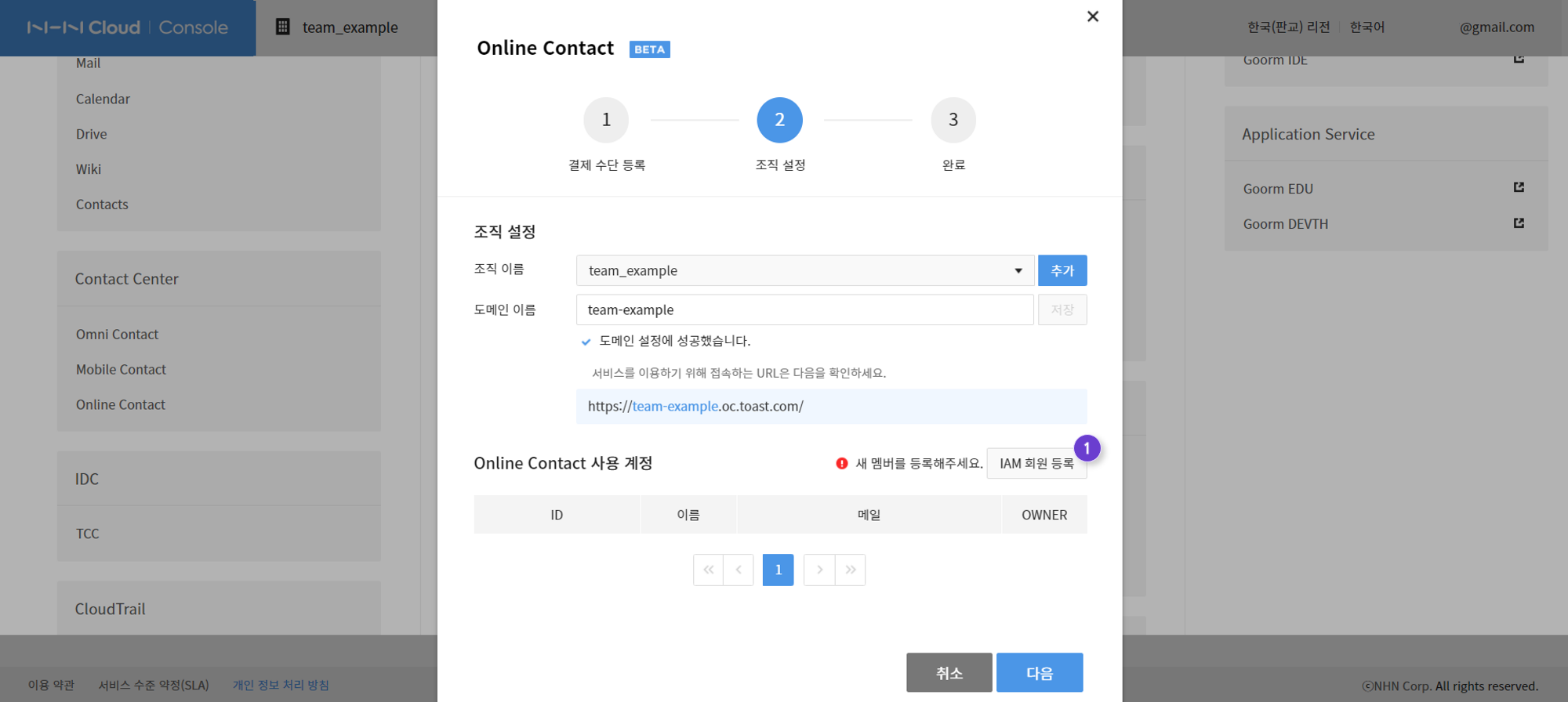Click the organization grid icon beside team_example
1568x702 pixels.
click(283, 27)
